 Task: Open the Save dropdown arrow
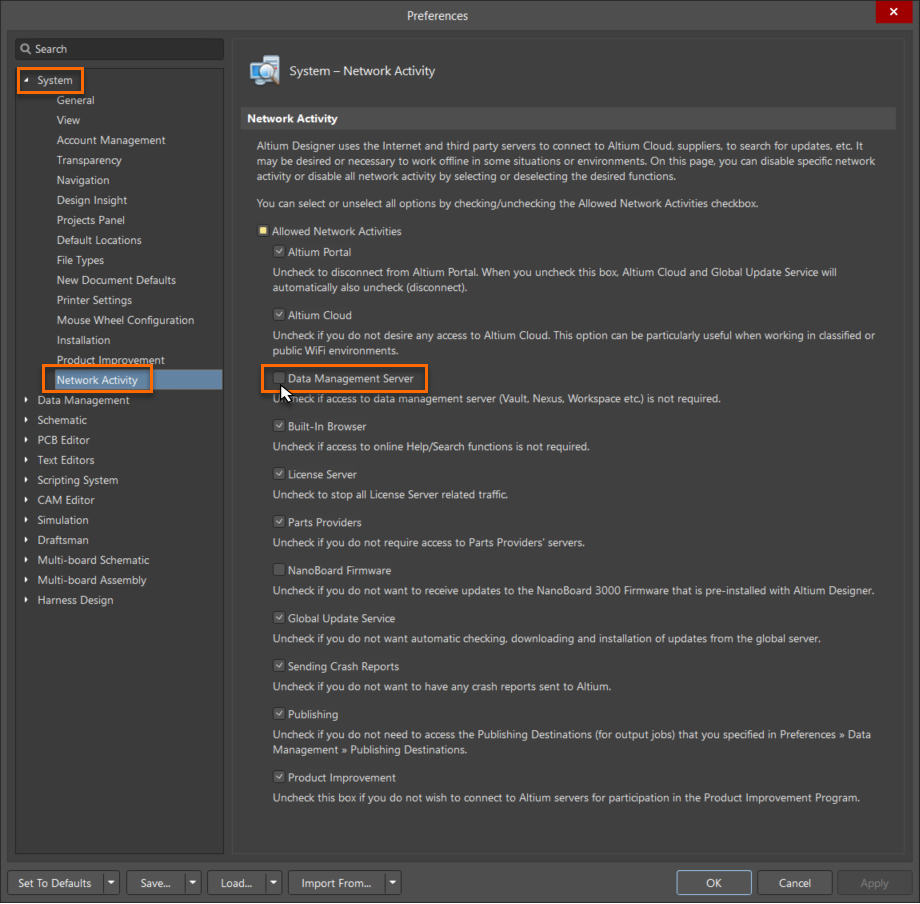tap(192, 882)
